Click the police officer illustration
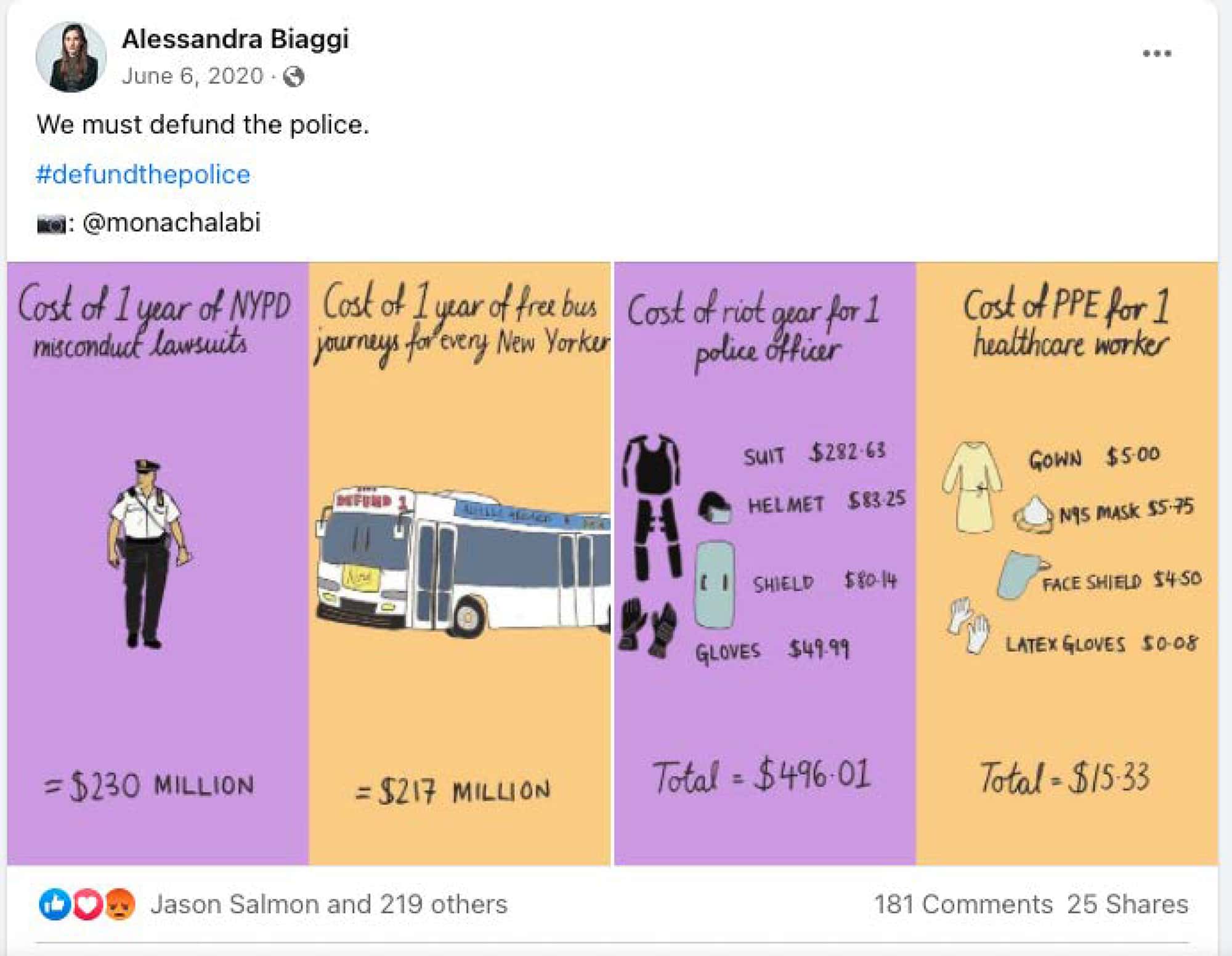This screenshot has height=956, width=1232. pos(147,551)
